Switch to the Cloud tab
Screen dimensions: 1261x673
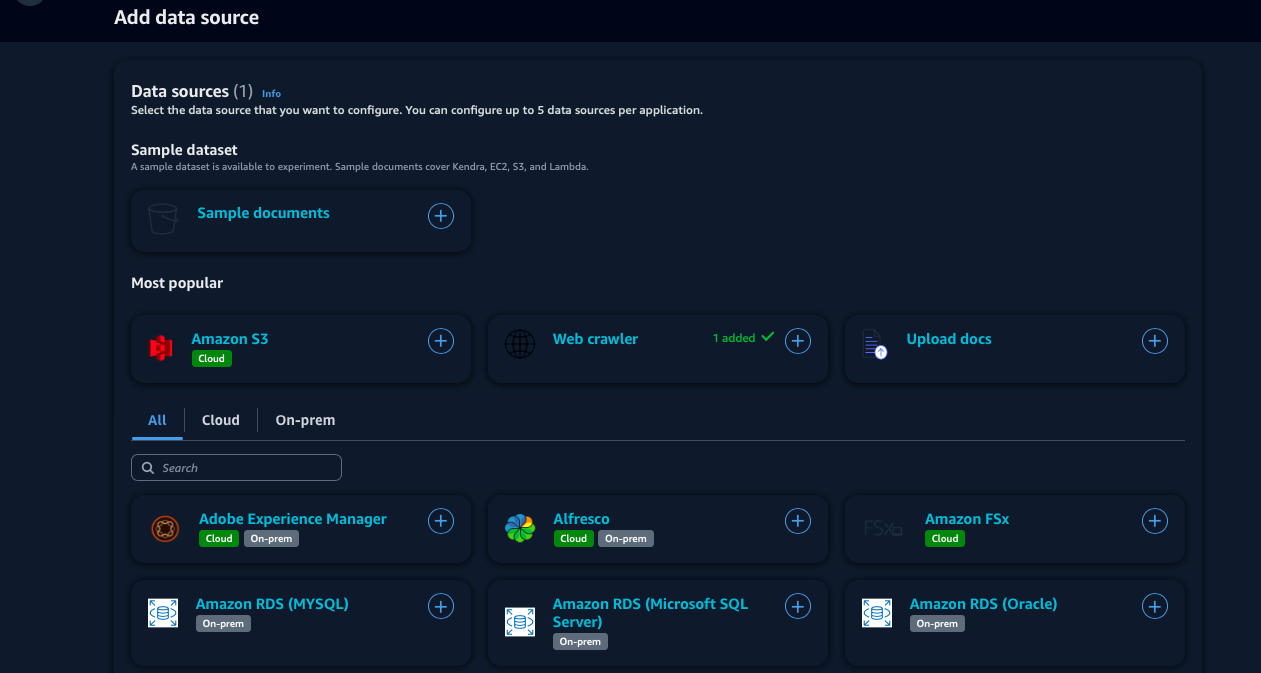221,420
